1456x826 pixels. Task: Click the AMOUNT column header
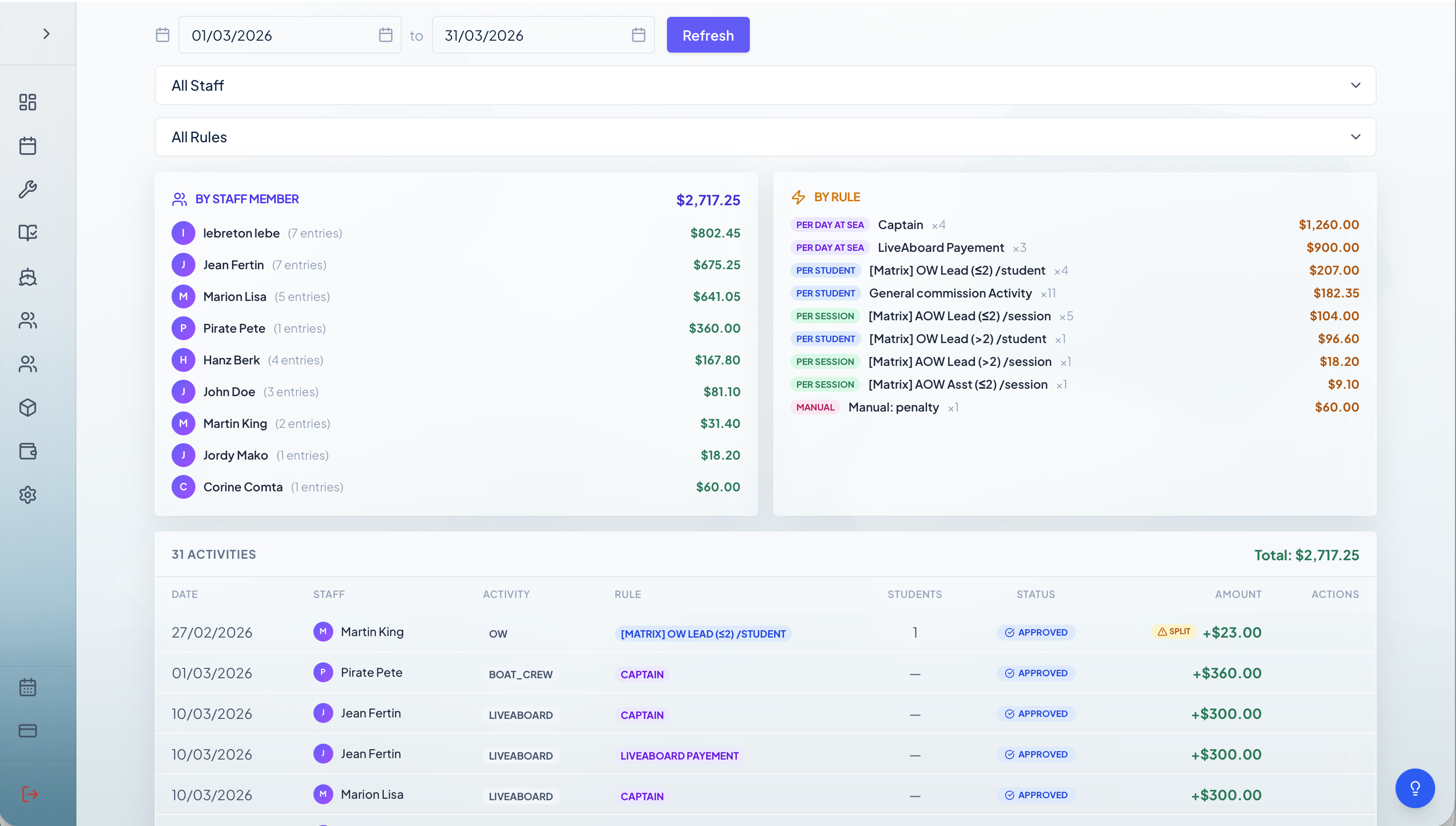coord(1238,594)
